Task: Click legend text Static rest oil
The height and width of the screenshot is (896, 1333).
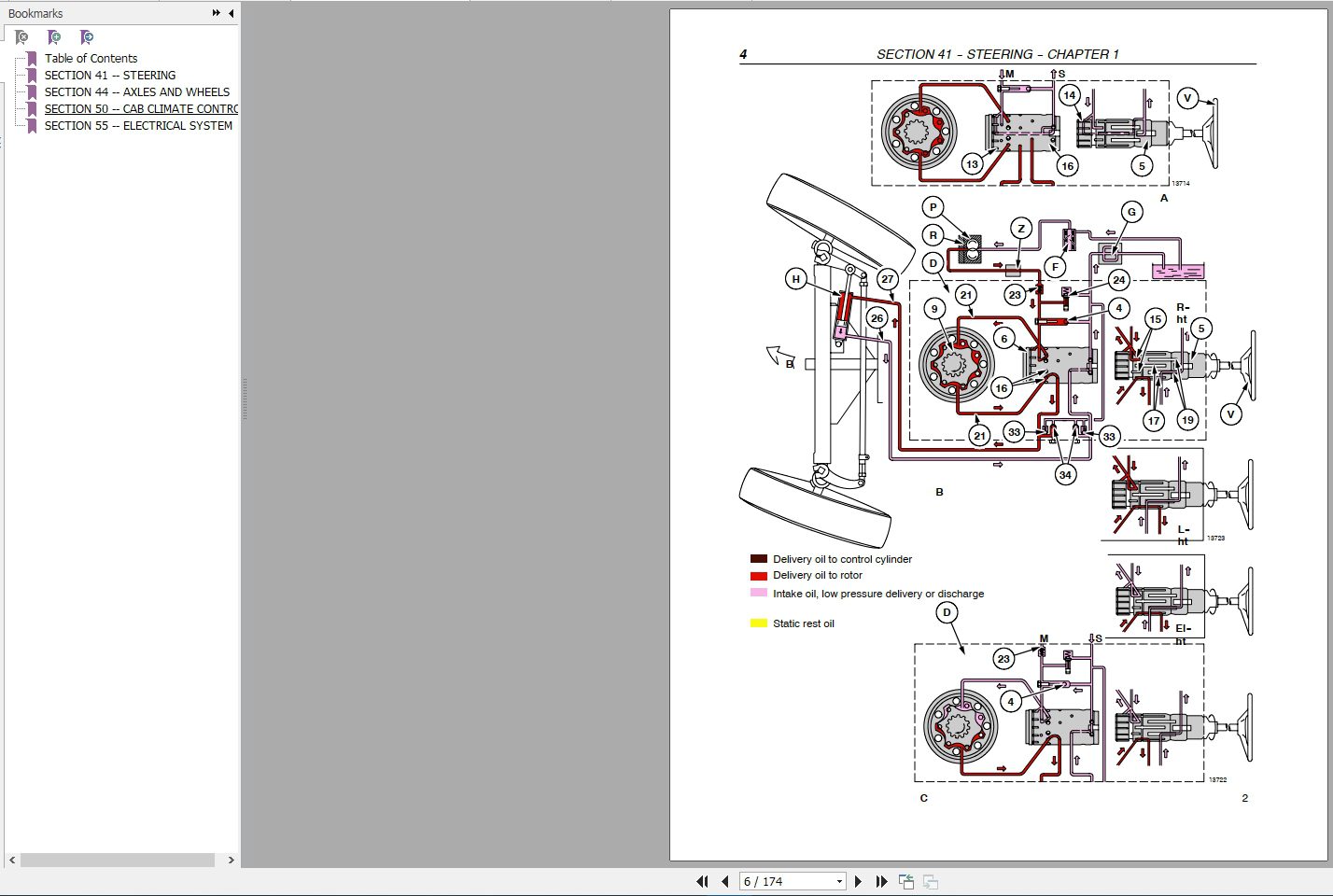Action: [803, 623]
